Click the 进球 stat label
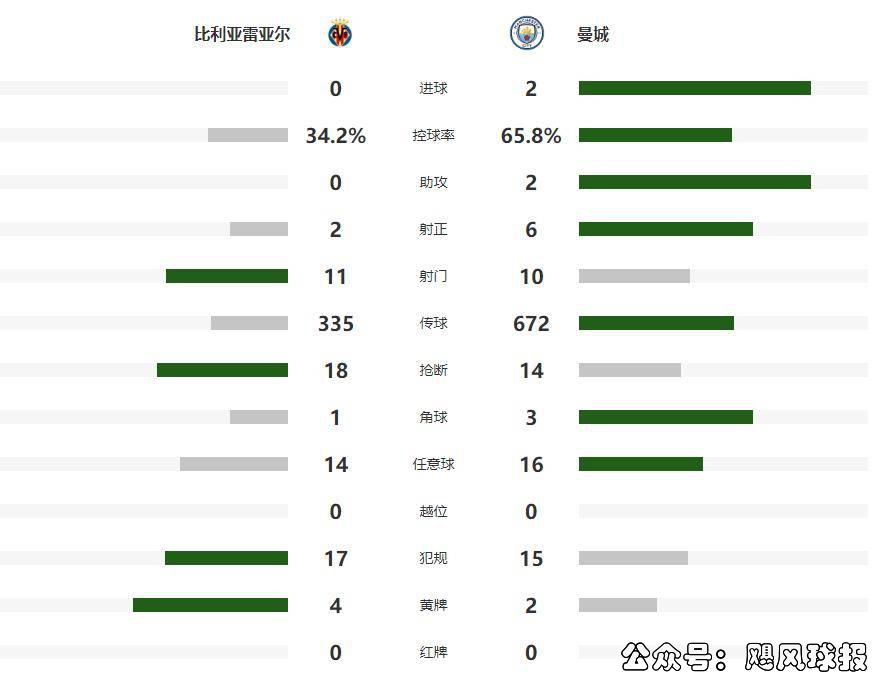 433,88
